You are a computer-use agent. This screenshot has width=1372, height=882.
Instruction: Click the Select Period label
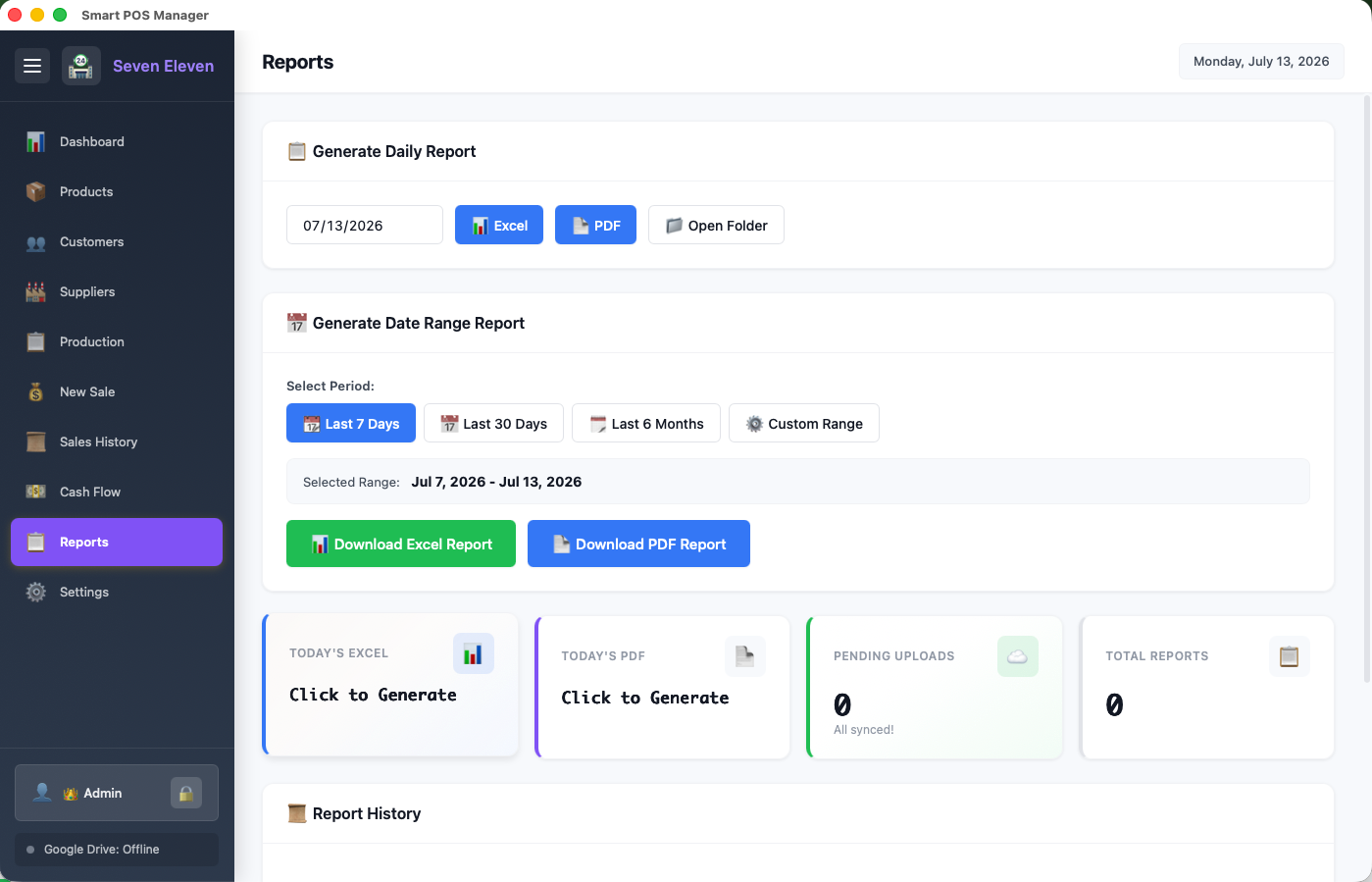pos(330,386)
